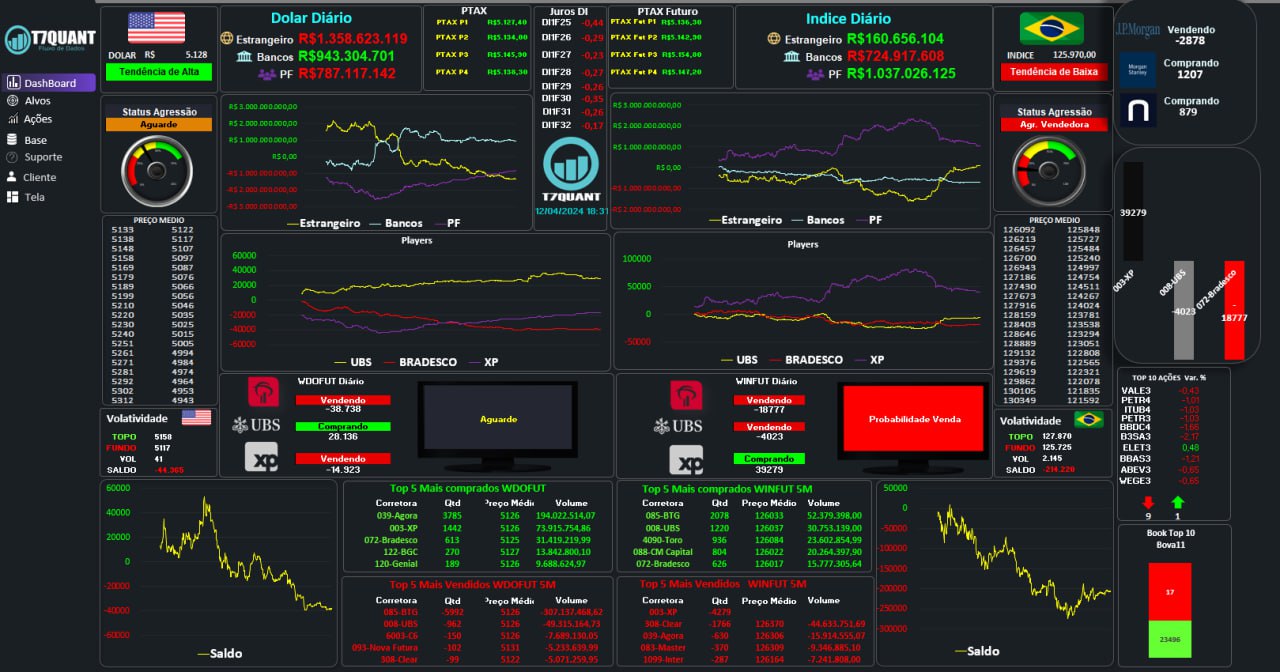Click the Ações chart icon in sidebar
Screen dimensions: 1280x672
[x=13, y=119]
